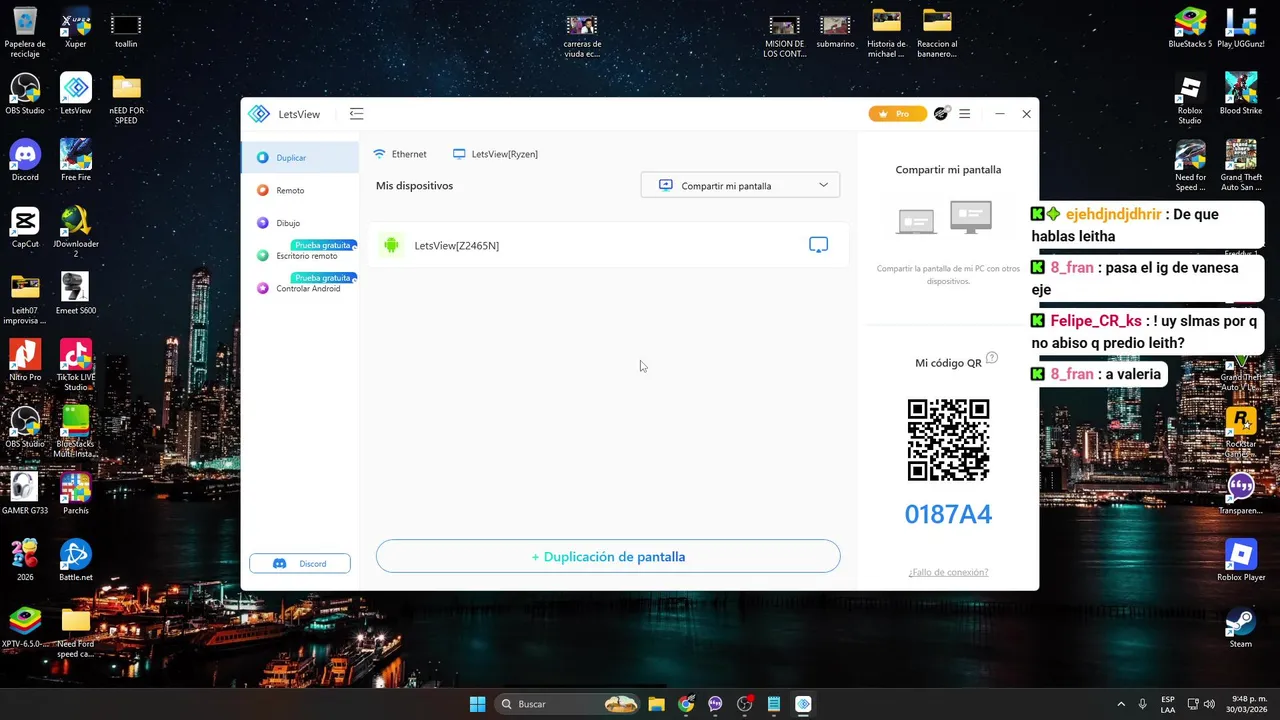Switch to the Remoto section
Viewport: 1280px width, 720px height.
pyautogui.click(x=300, y=190)
